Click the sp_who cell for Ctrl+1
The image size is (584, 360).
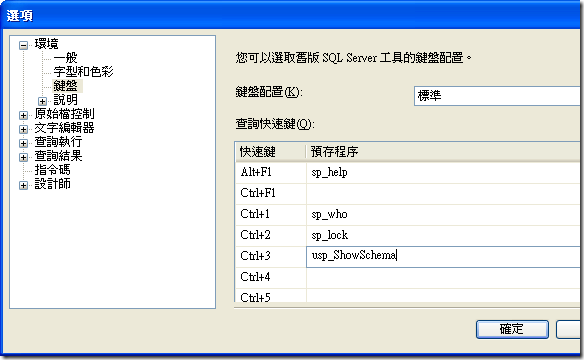click(443, 214)
